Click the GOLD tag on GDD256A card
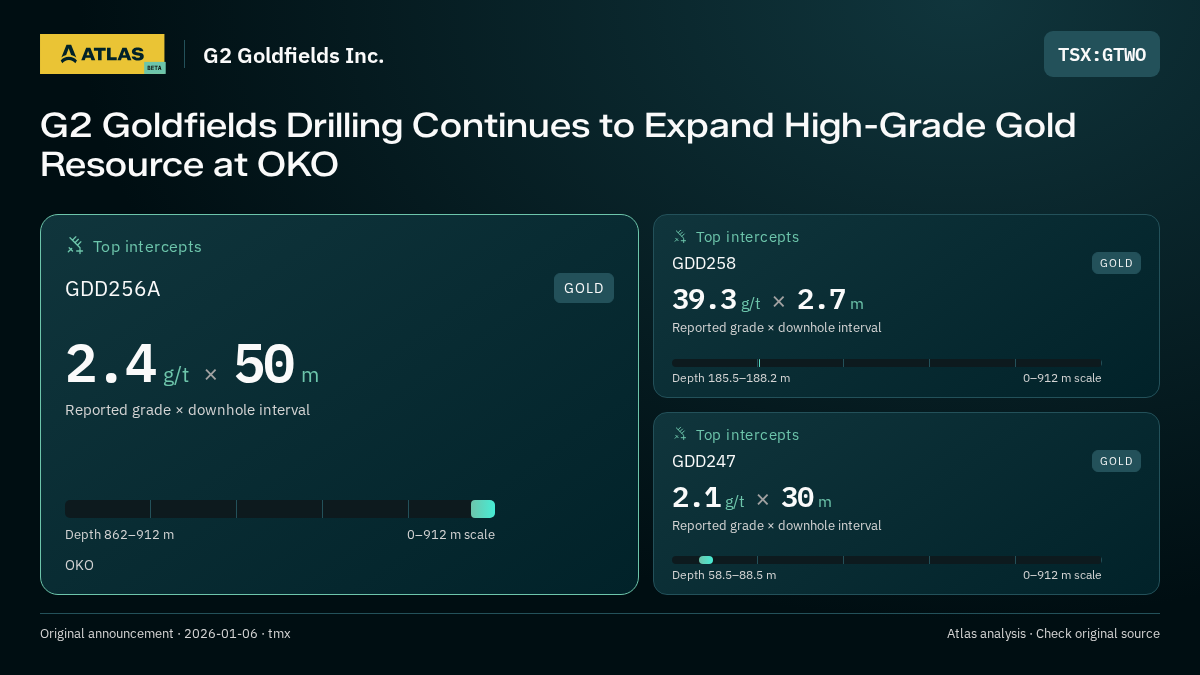Viewport: 1200px width, 675px height. [584, 288]
